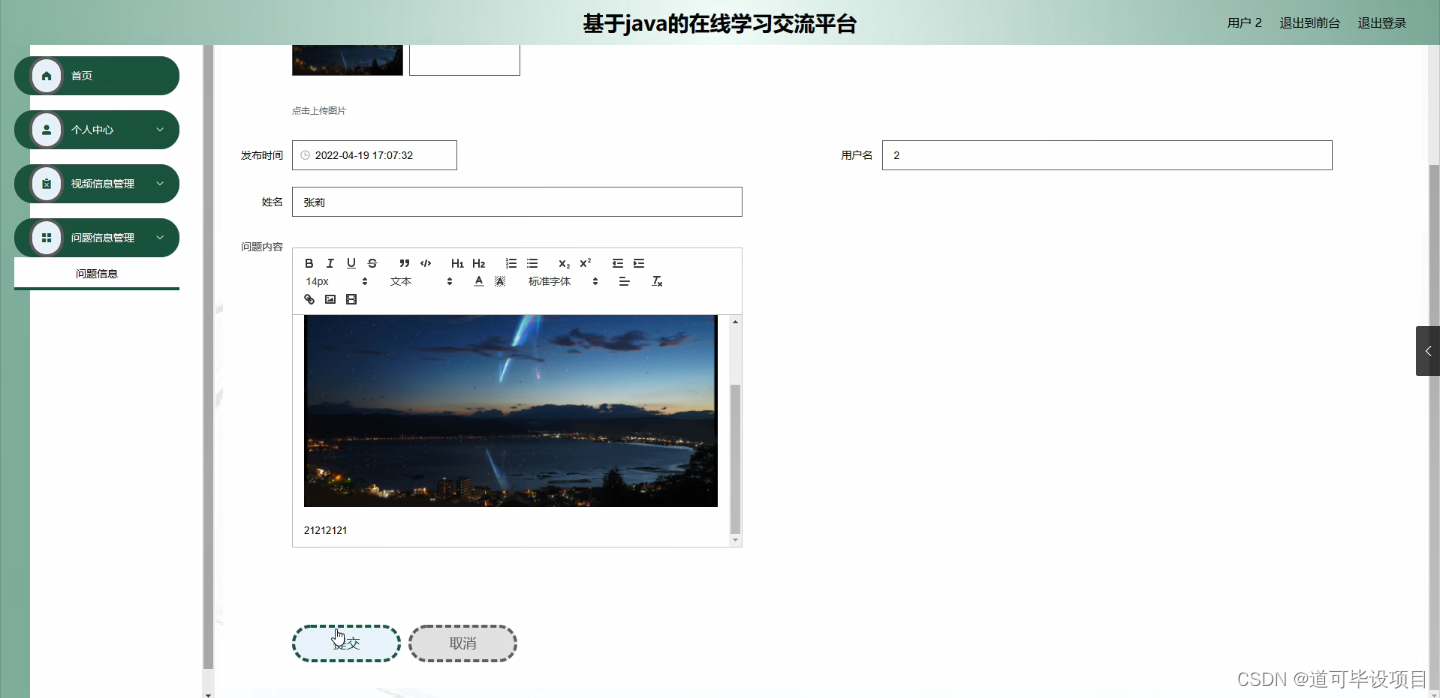Toggle superscript formatting
Screen dimensions: 1440x698
click(x=584, y=263)
